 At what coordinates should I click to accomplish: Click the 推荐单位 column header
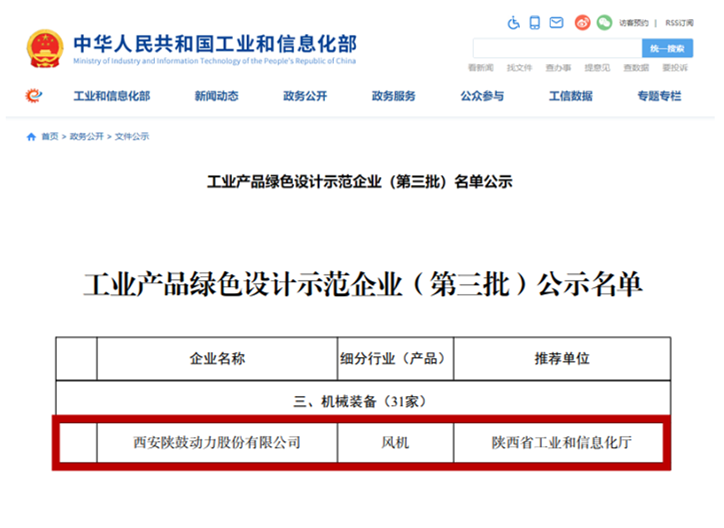(562, 359)
